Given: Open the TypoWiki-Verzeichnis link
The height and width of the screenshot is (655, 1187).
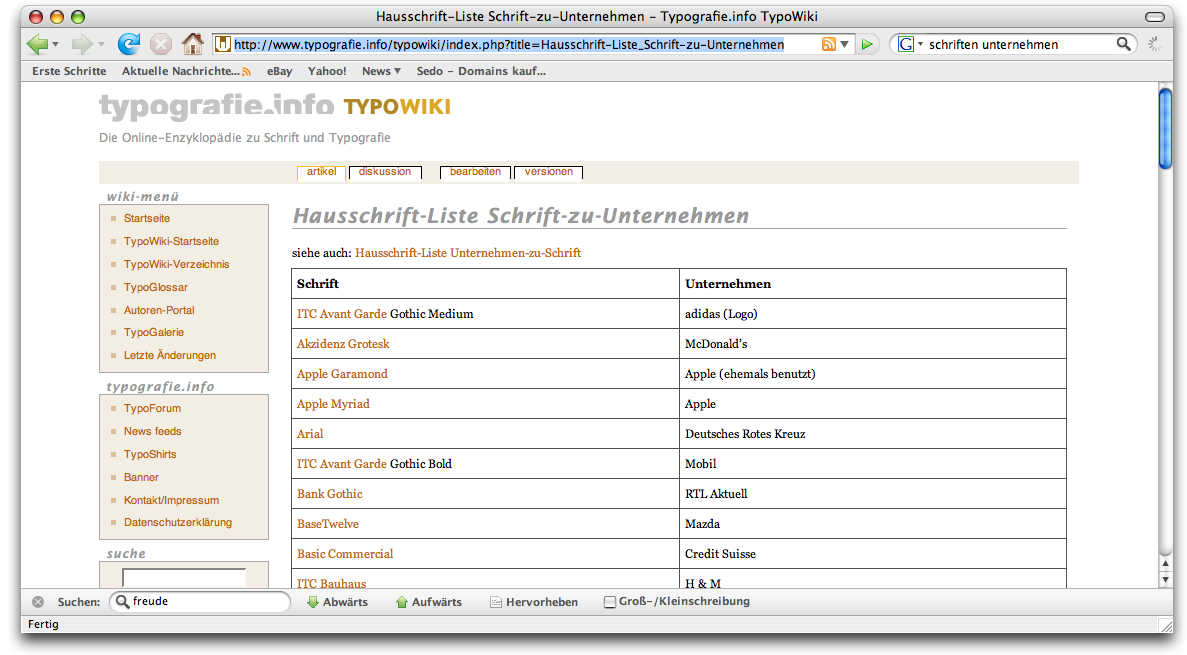Looking at the screenshot, I should click(176, 264).
